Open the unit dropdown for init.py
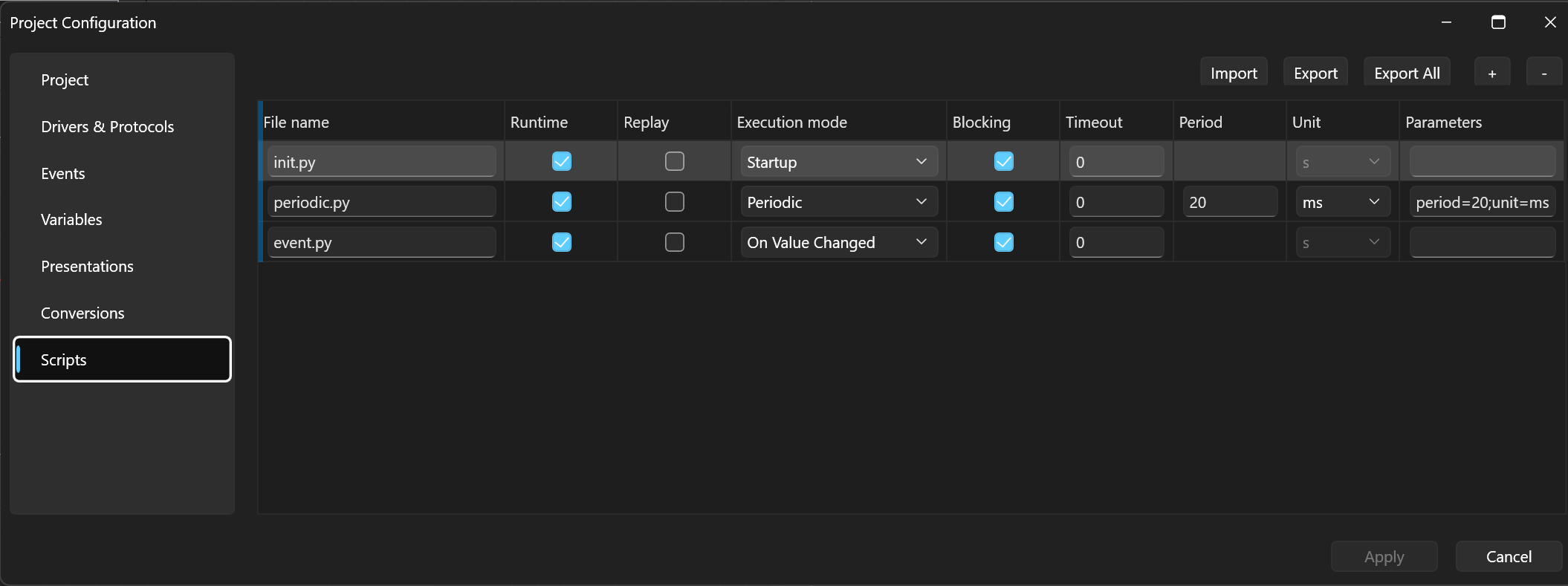 [x=1343, y=162]
